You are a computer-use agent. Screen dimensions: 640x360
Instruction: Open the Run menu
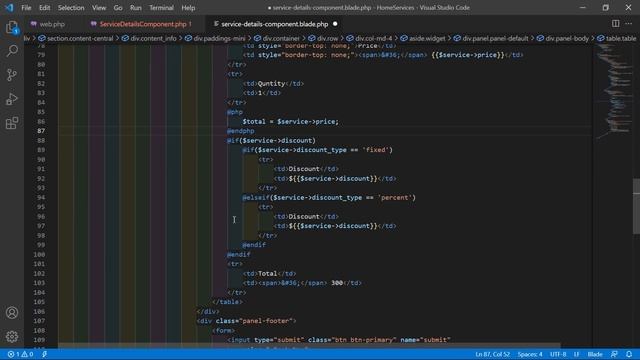pyautogui.click(x=136, y=8)
